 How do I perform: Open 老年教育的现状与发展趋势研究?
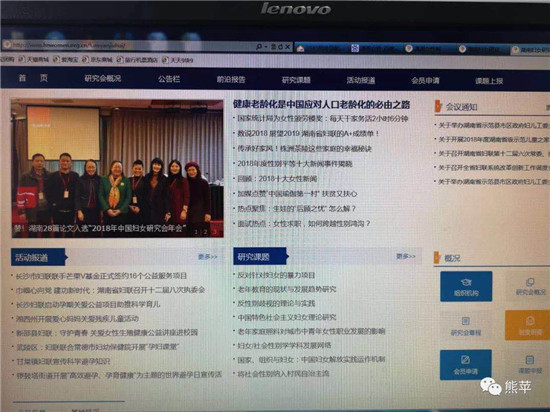tap(287, 289)
